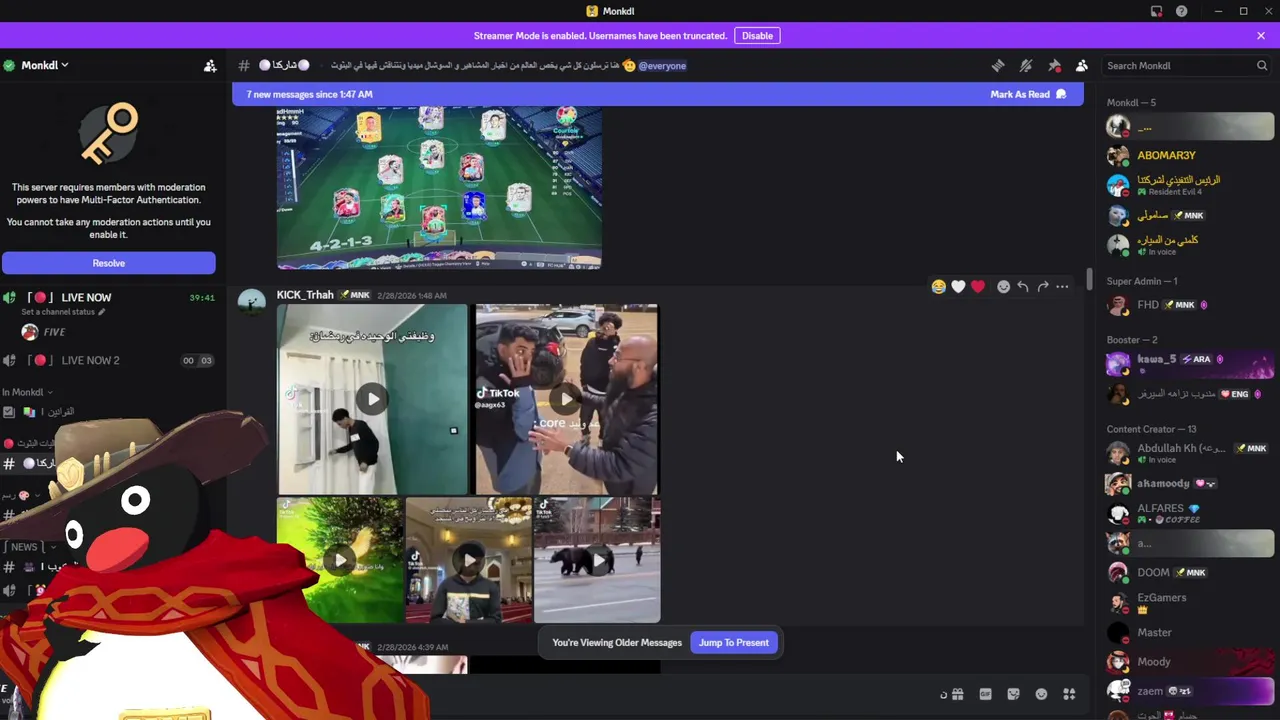React with the laughing-crying emoji
The width and height of the screenshot is (1280, 720).
(938, 287)
